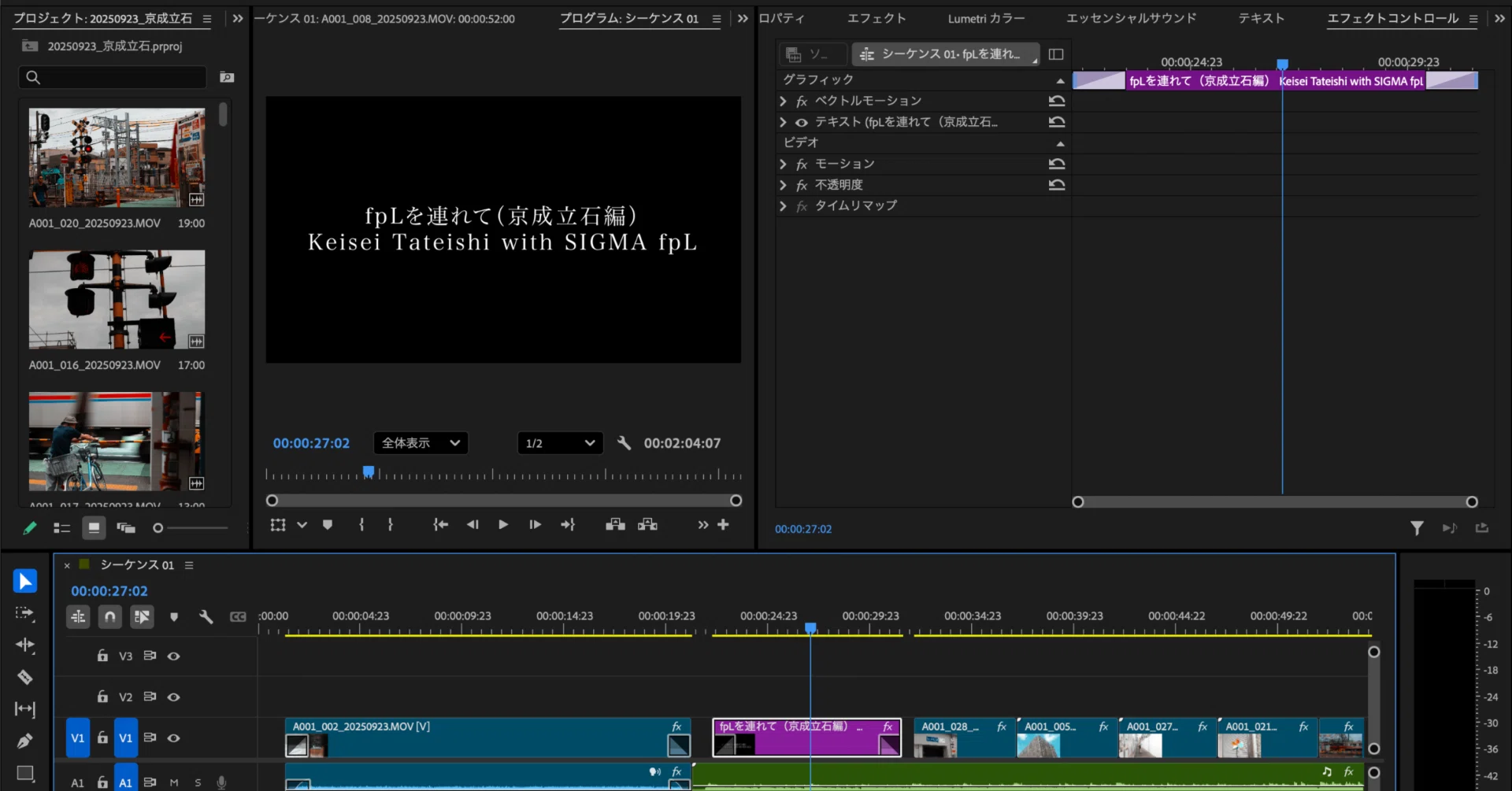The image size is (1512, 791).
Task: Reset the 不透明度 effect
Action: click(1057, 185)
